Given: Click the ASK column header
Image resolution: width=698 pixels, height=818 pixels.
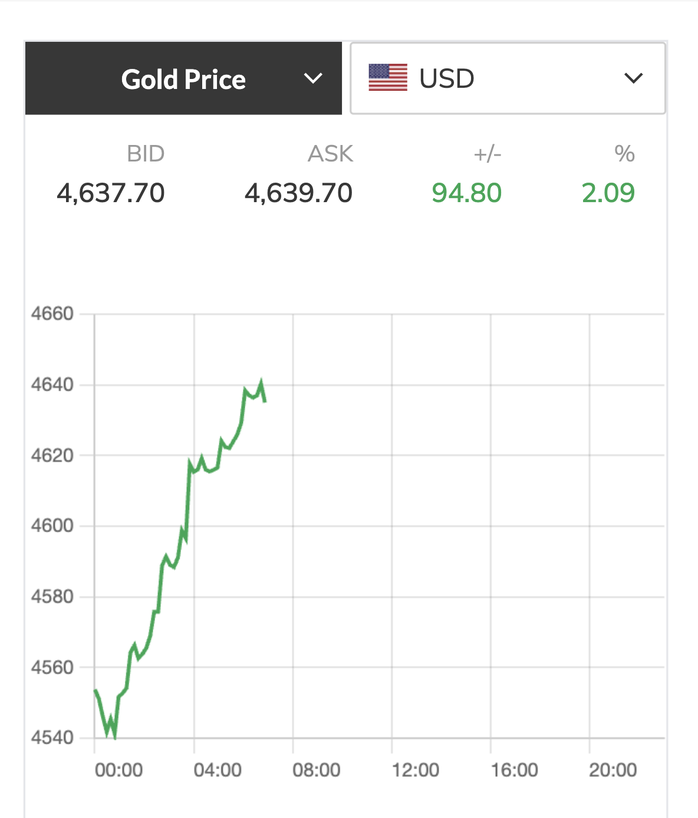Looking at the screenshot, I should coord(330,154).
